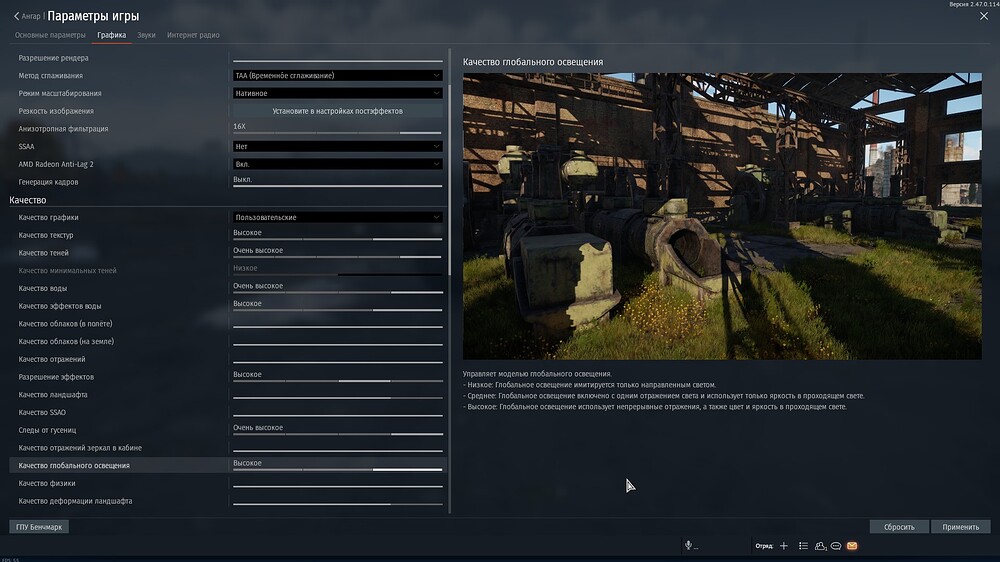Open the Режим масштабирования dropdown
Screen dimensions: 1000x562
click(x=337, y=93)
